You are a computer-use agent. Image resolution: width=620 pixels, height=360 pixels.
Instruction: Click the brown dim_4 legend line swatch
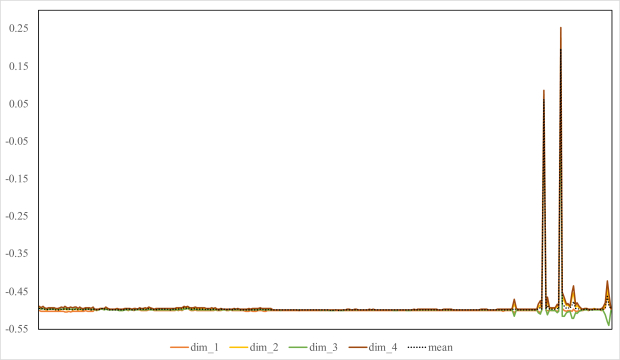[358, 348]
